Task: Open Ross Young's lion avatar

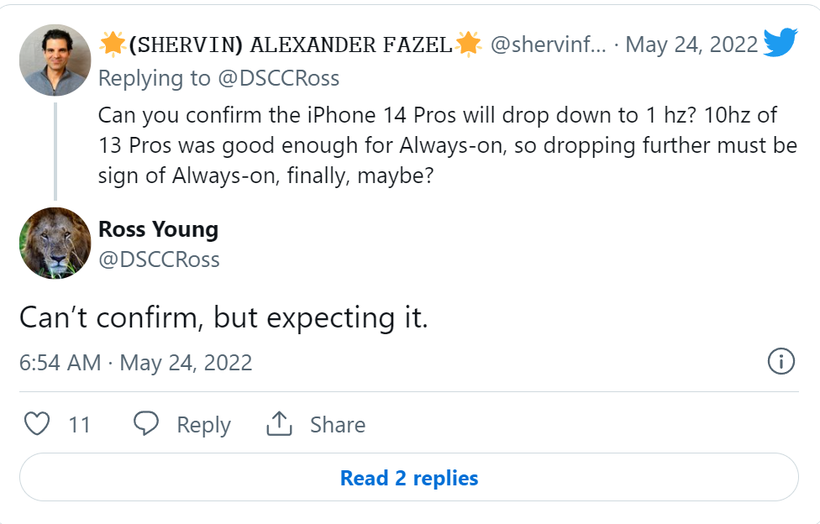Action: click(55, 243)
